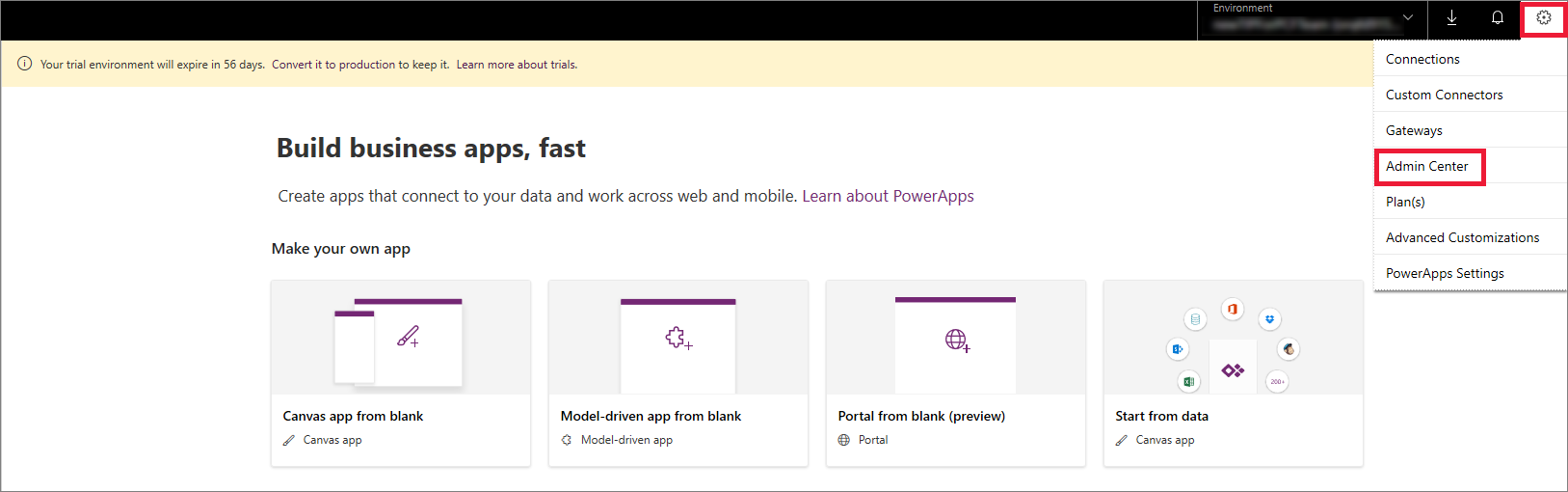Open Connections in settings menu

point(1422,59)
